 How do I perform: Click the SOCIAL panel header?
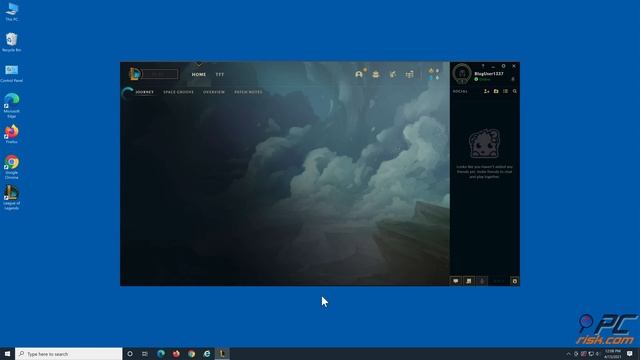tap(460, 91)
